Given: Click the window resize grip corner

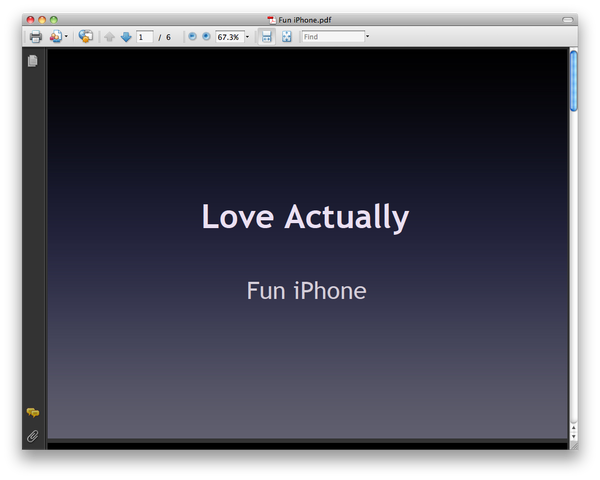Looking at the screenshot, I should pos(574,445).
